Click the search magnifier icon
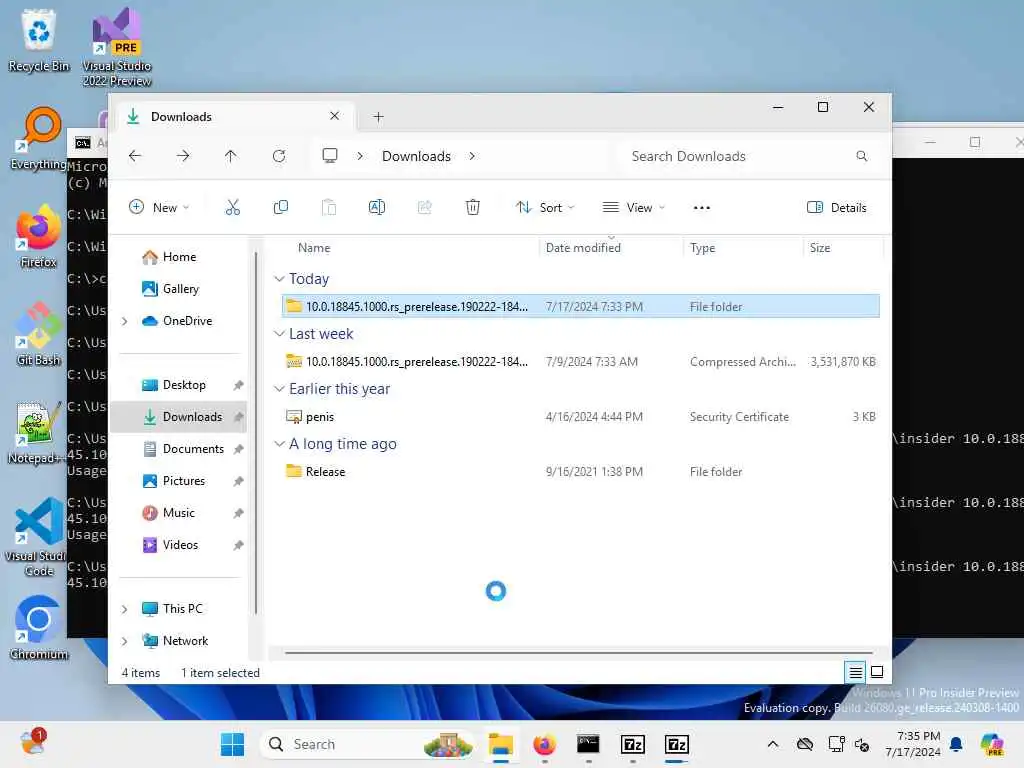Viewport: 1024px width, 768px height. 862,156
